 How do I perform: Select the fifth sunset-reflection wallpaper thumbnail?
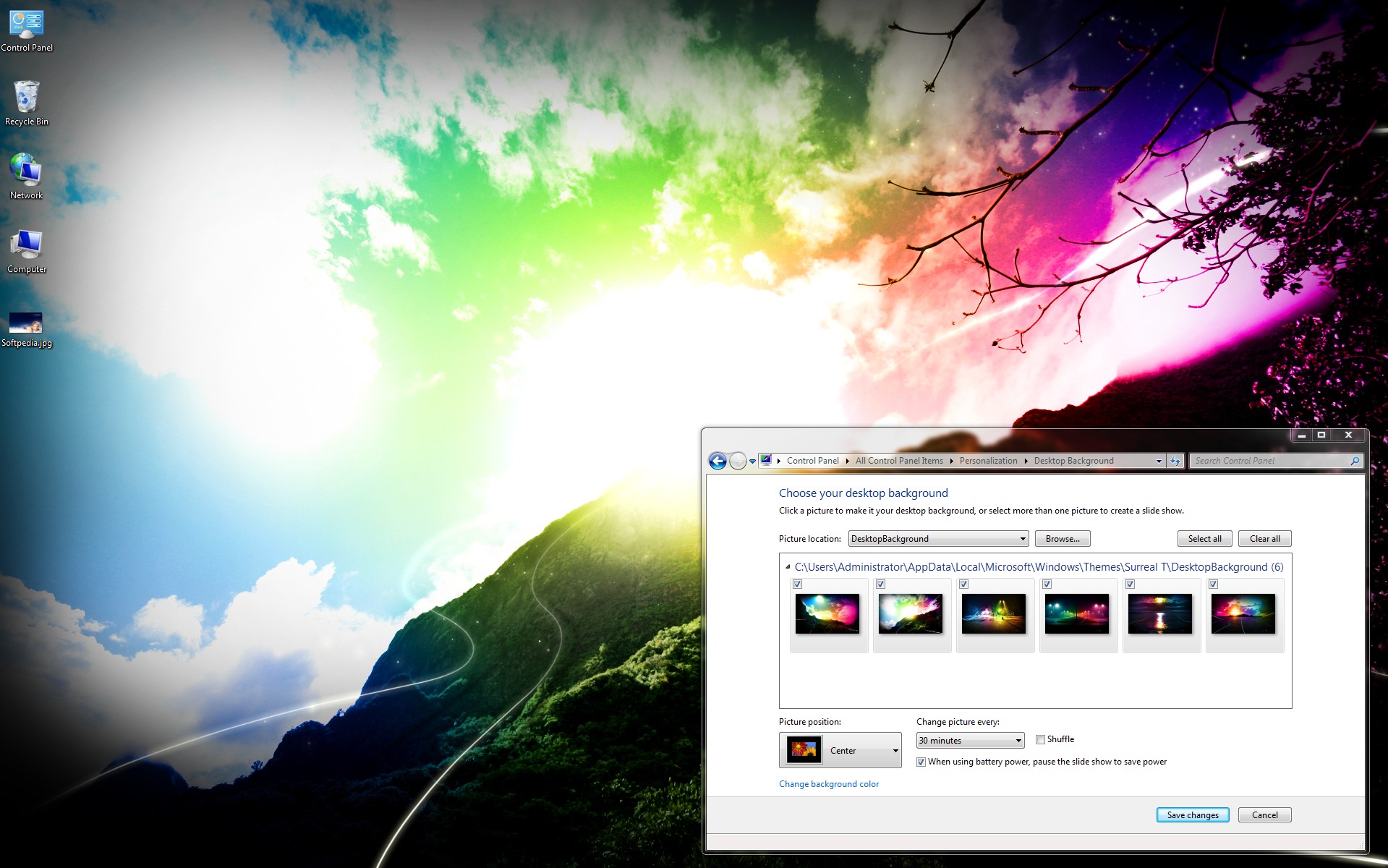click(x=1160, y=614)
